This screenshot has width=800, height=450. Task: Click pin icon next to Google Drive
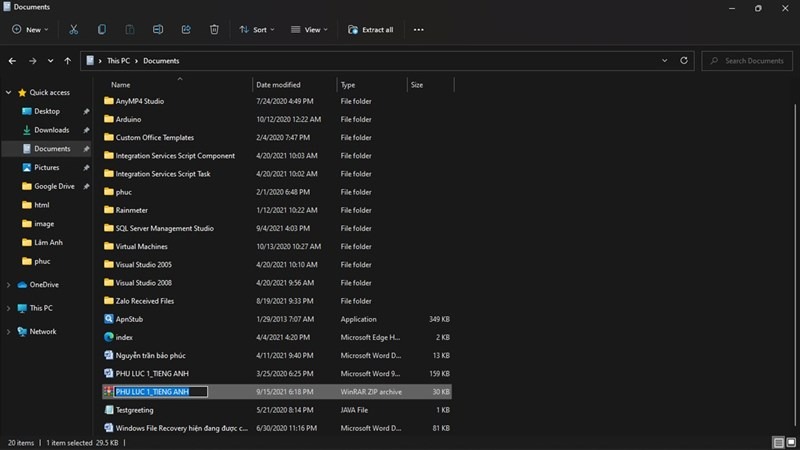(86, 186)
